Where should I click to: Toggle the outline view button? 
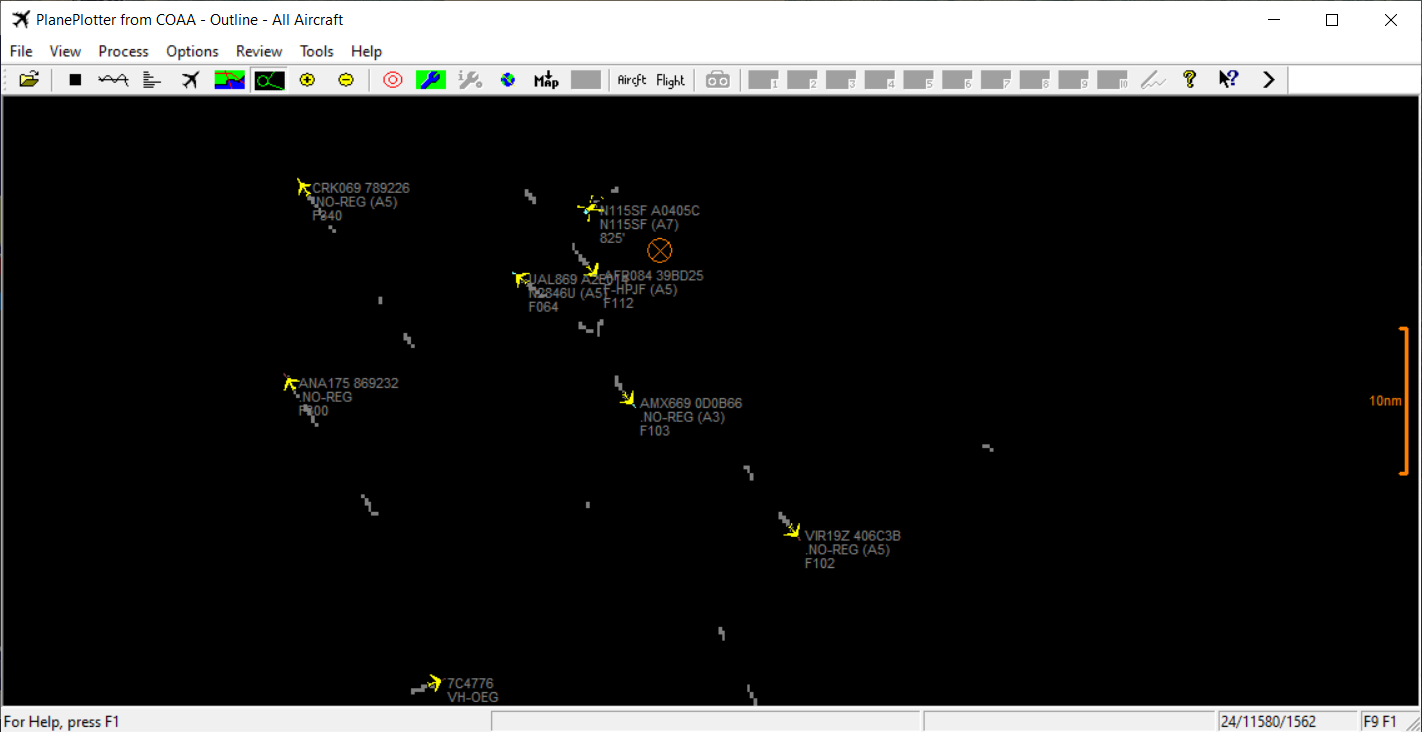tap(269, 80)
